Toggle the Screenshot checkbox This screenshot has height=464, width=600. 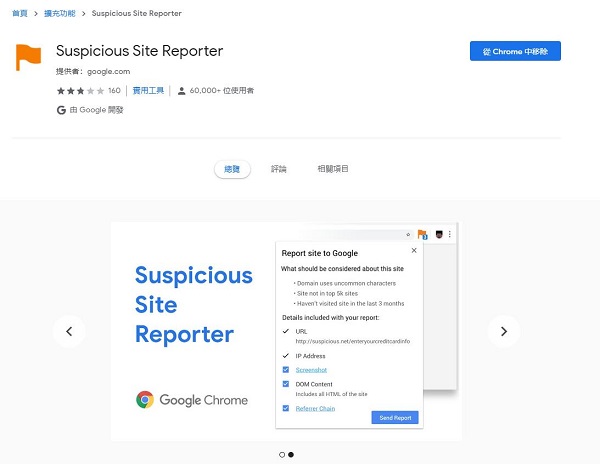(286, 370)
